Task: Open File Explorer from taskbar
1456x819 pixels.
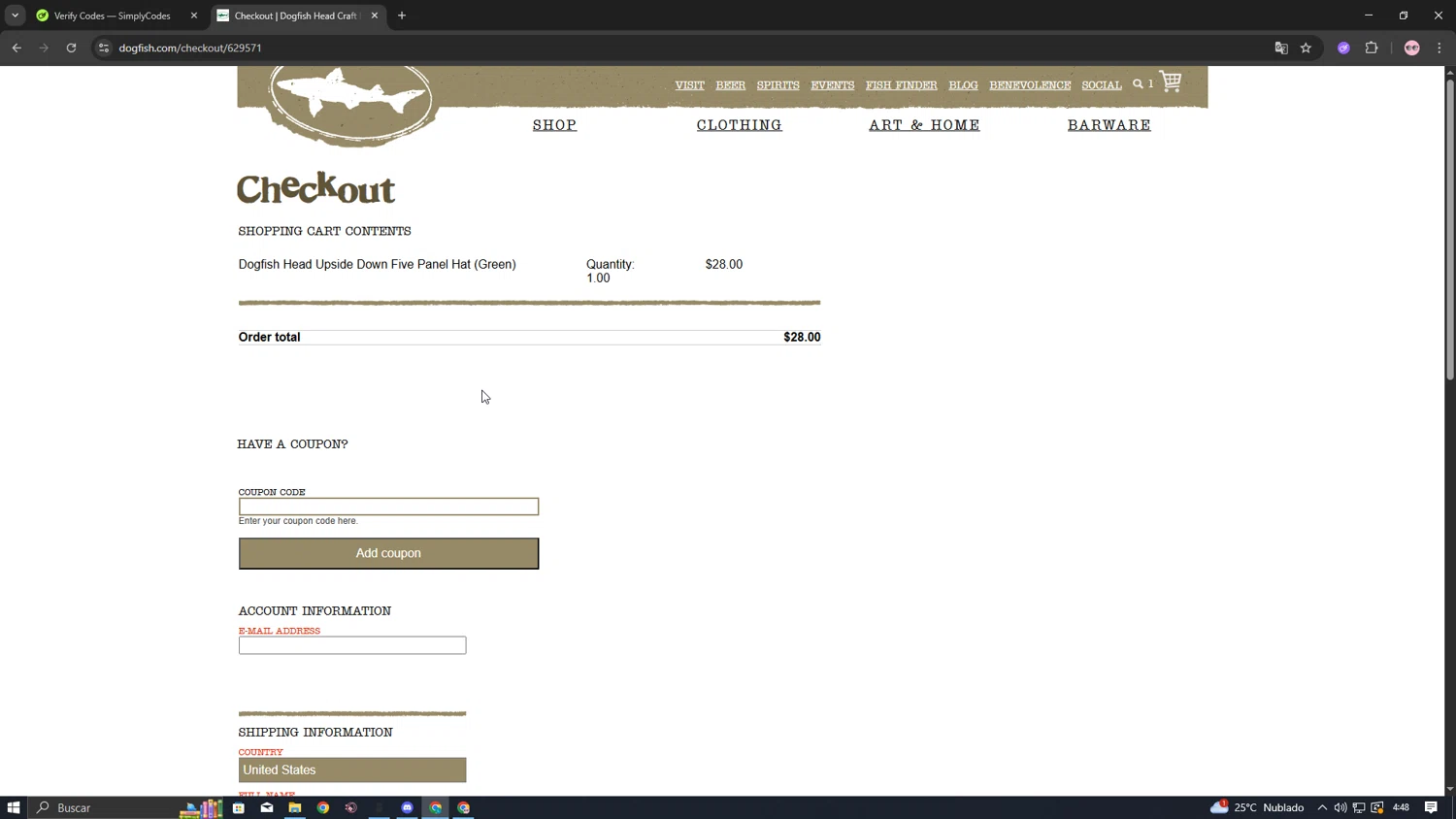Action: pyautogui.click(x=295, y=807)
